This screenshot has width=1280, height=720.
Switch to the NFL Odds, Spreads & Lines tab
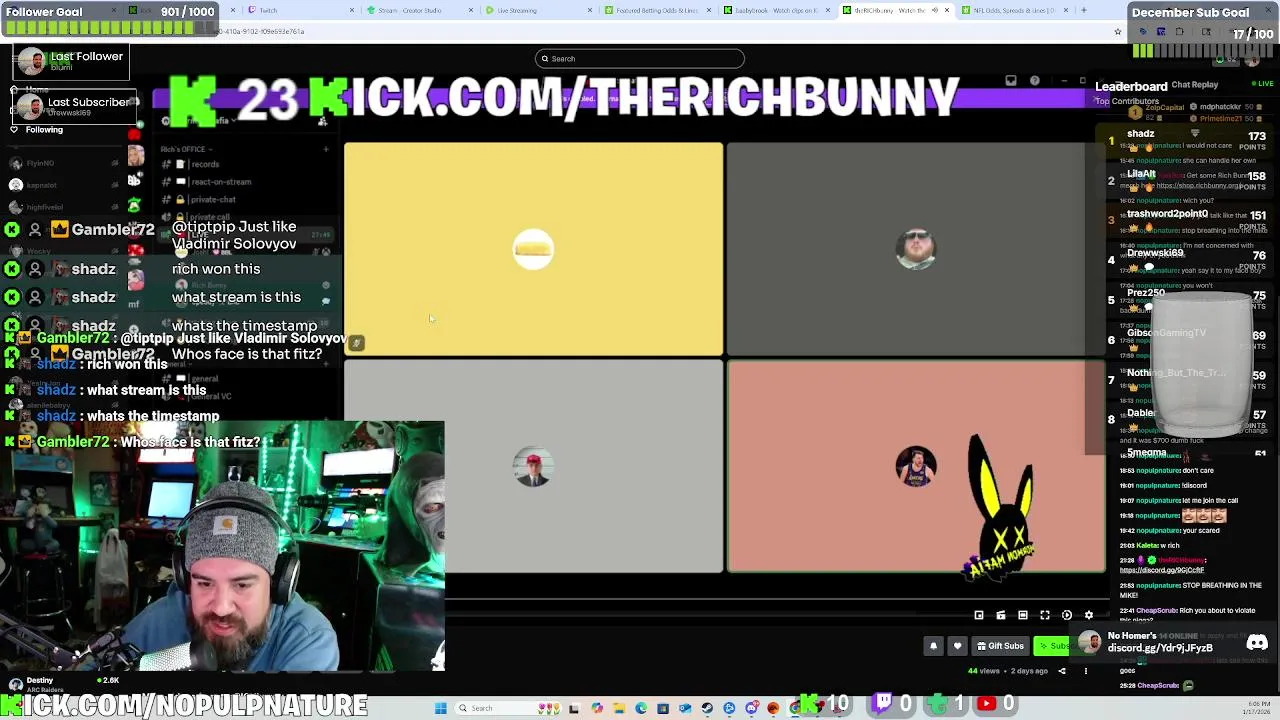tap(1012, 10)
